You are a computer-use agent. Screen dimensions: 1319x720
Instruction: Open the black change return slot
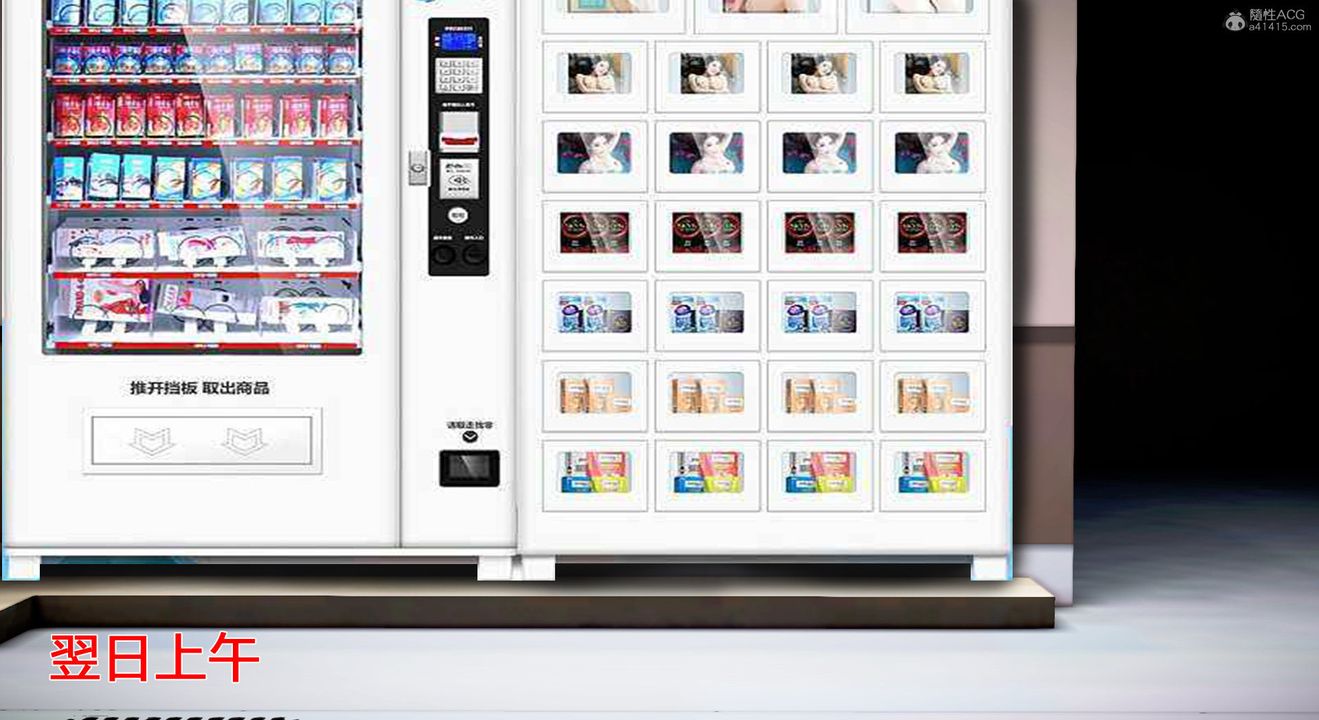coord(469,467)
